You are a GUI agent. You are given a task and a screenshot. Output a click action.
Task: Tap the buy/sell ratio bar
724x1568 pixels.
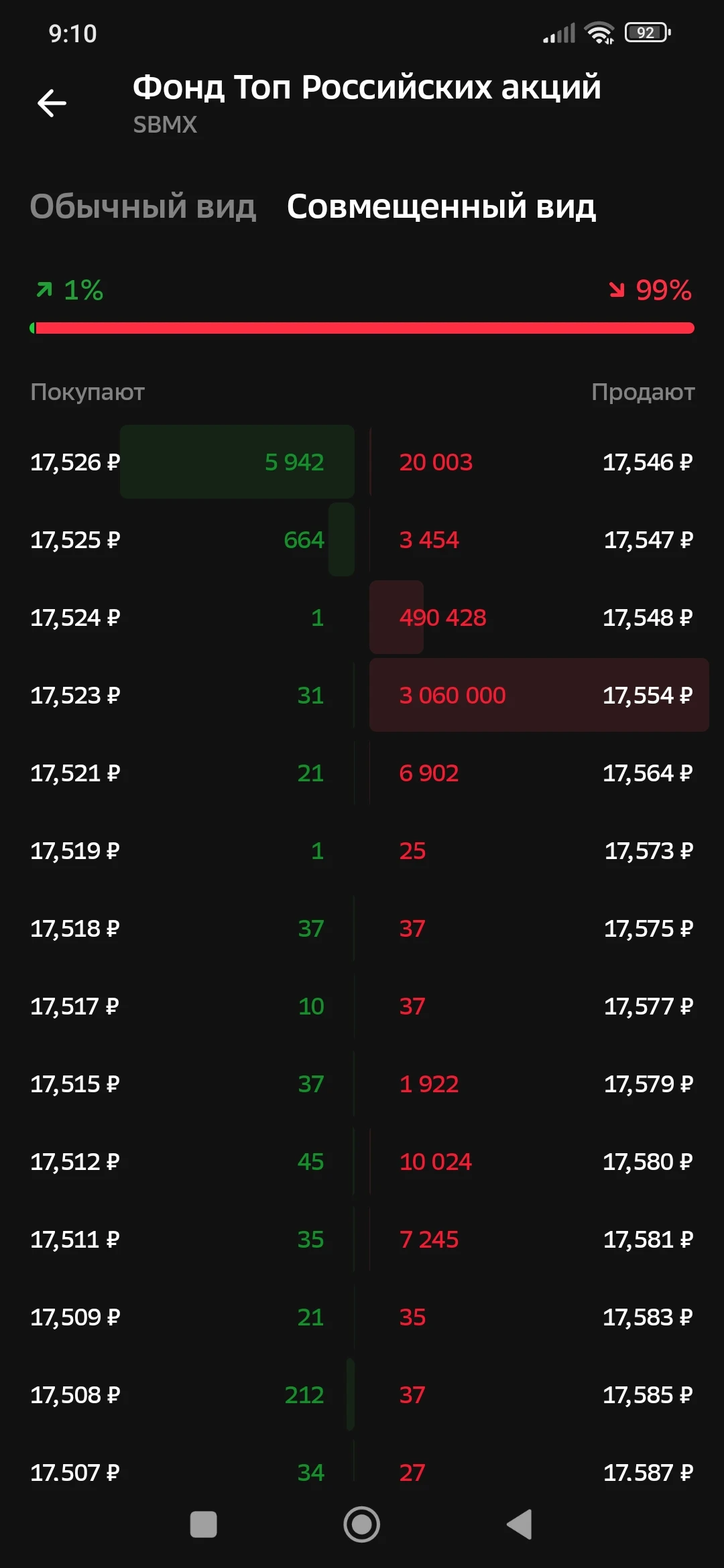(x=362, y=328)
